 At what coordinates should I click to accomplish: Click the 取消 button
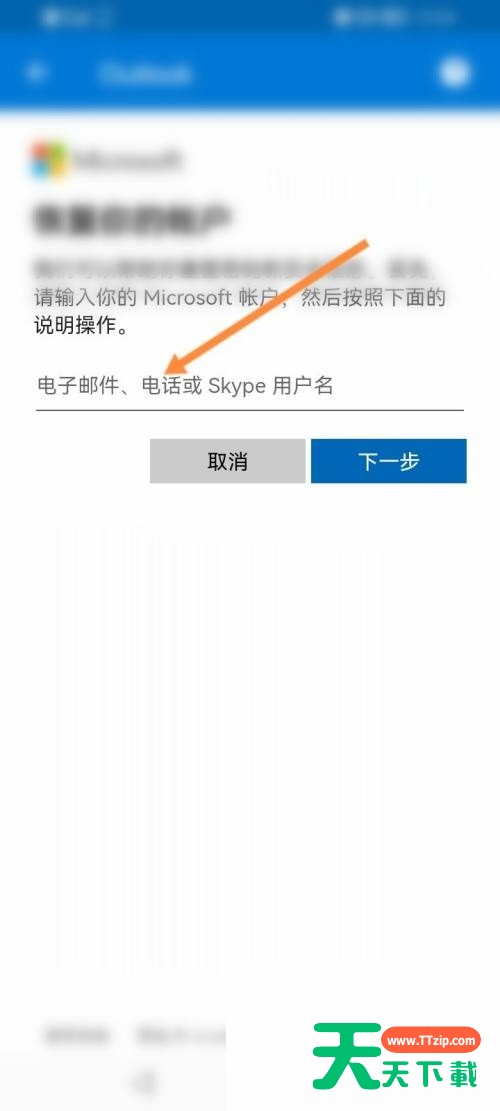click(x=227, y=461)
